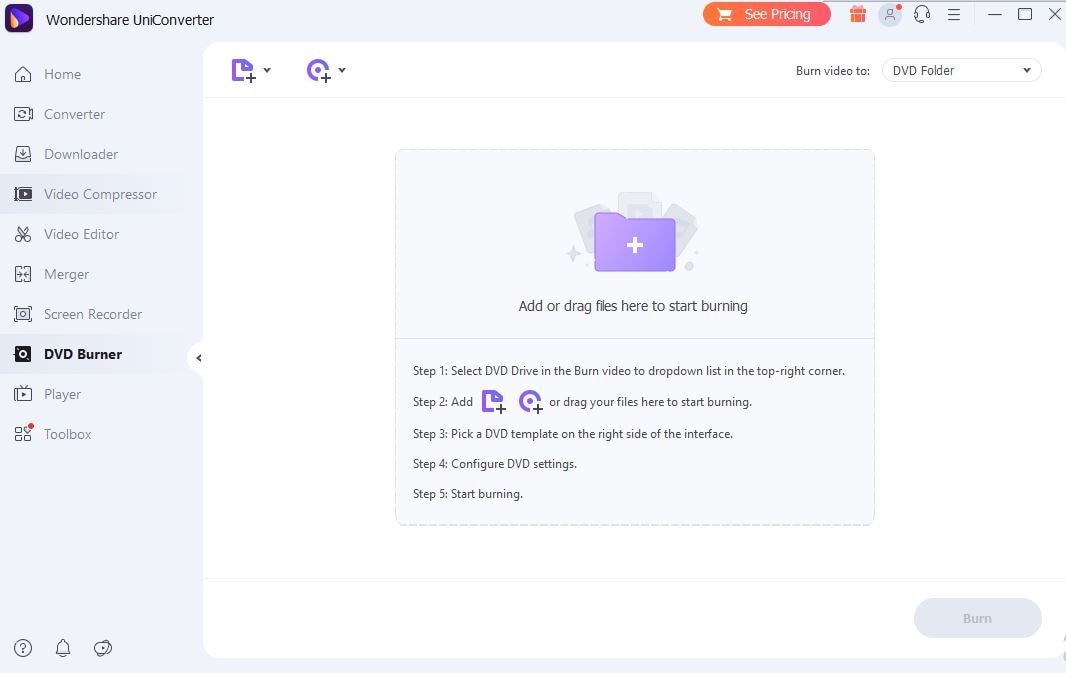Click the add file icon in Step 2
This screenshot has height=673, width=1066.
point(494,402)
